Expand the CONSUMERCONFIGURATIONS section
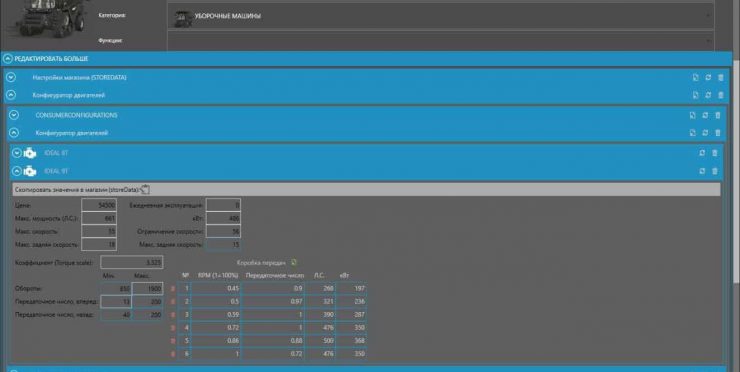740x372 pixels. [14, 115]
